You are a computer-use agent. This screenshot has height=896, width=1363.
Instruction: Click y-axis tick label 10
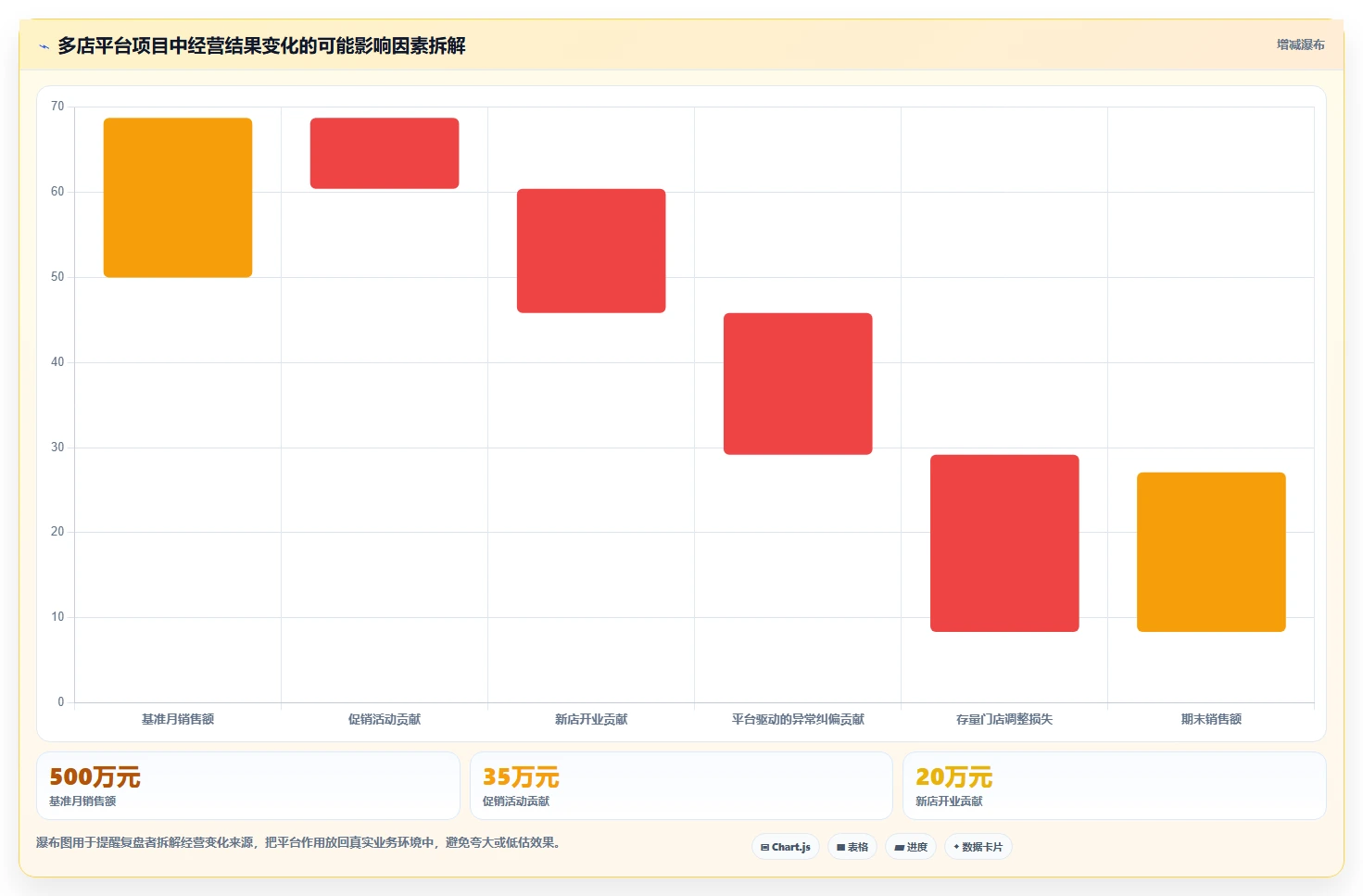57,617
